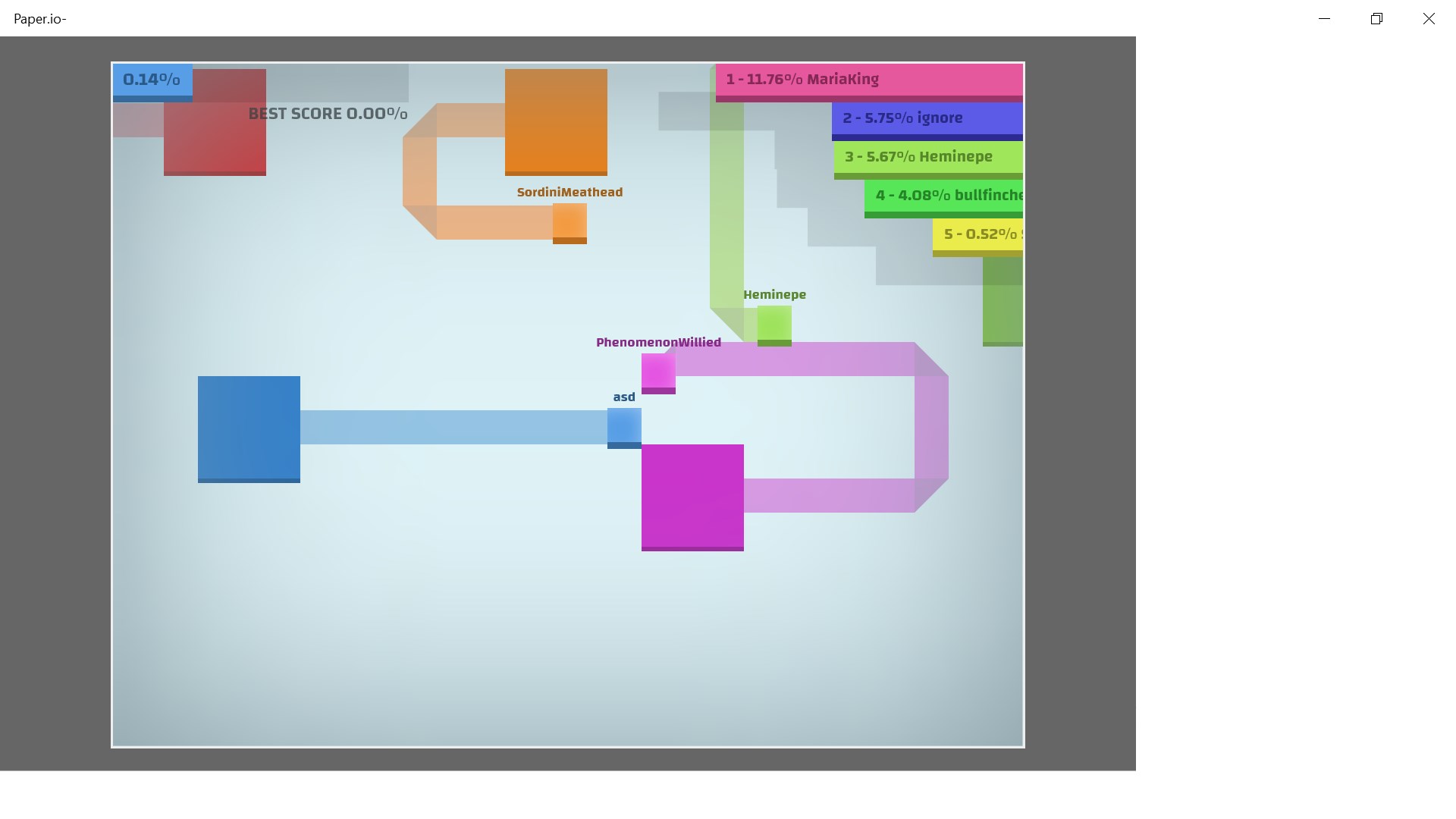This screenshot has height=819, width=1456.
Task: Select the 2 - 5.75% ignore entry
Action: pyautogui.click(x=927, y=118)
